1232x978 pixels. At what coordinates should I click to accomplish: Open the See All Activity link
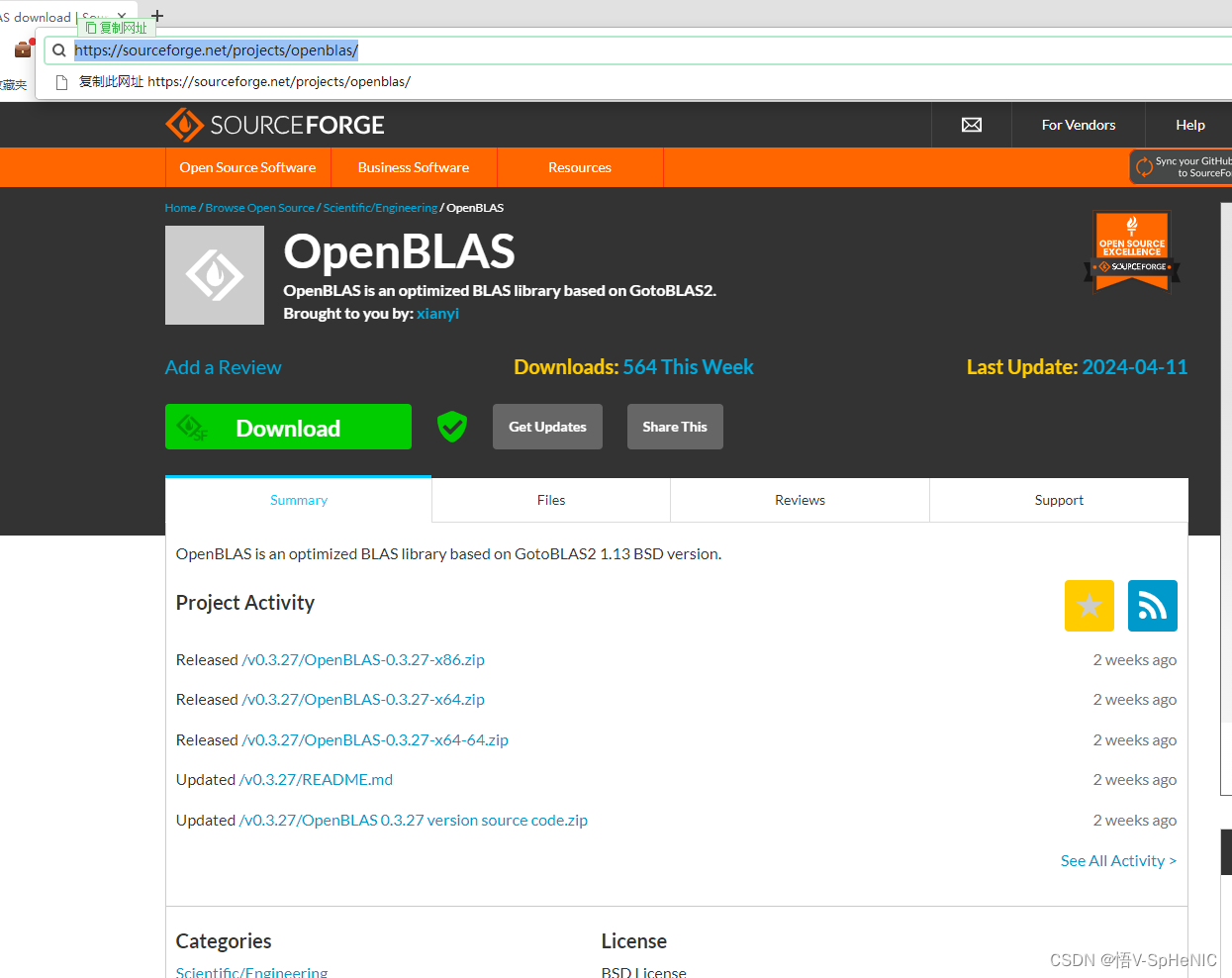pos(1117,860)
